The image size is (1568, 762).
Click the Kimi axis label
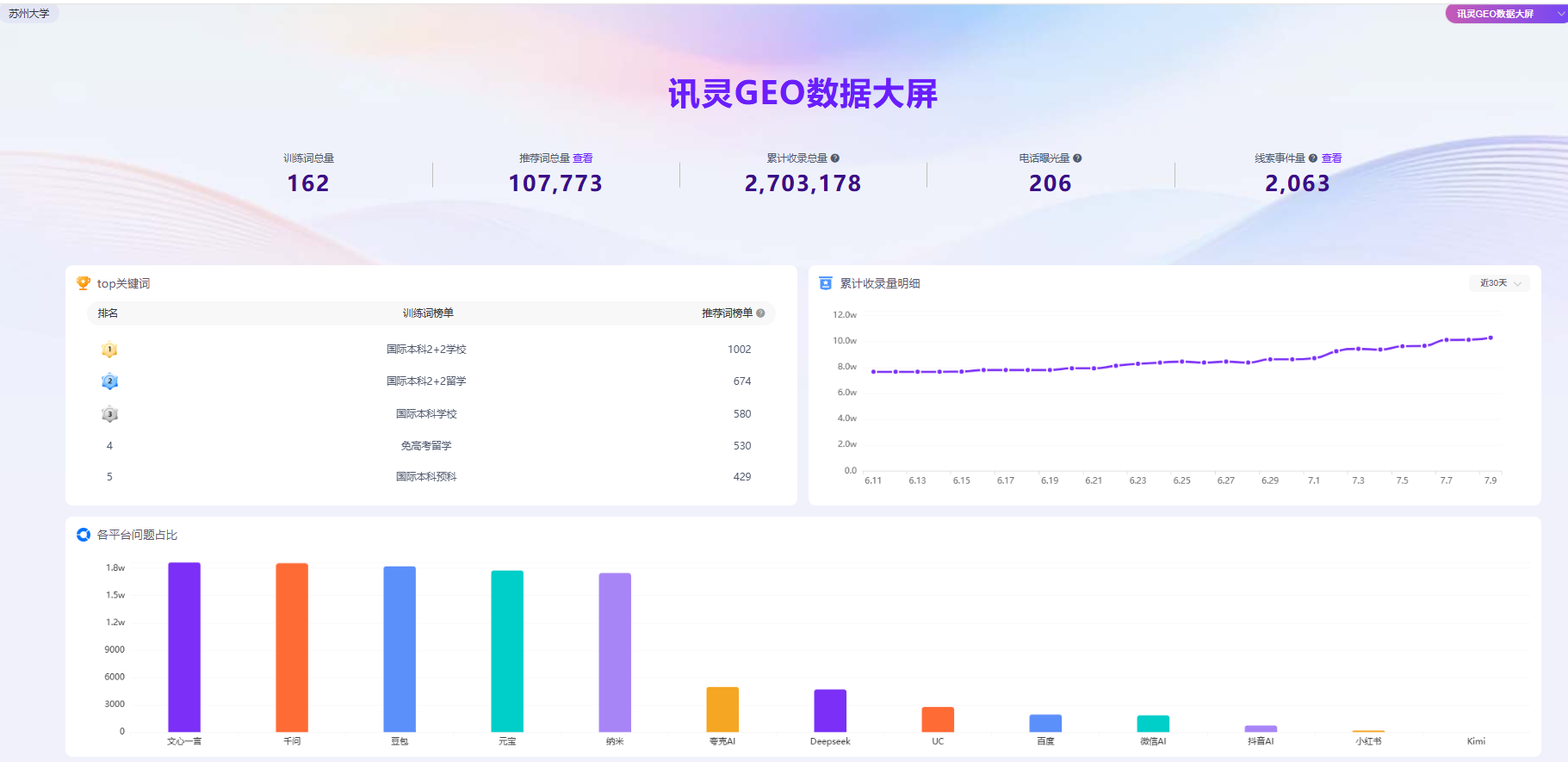[x=1476, y=741]
